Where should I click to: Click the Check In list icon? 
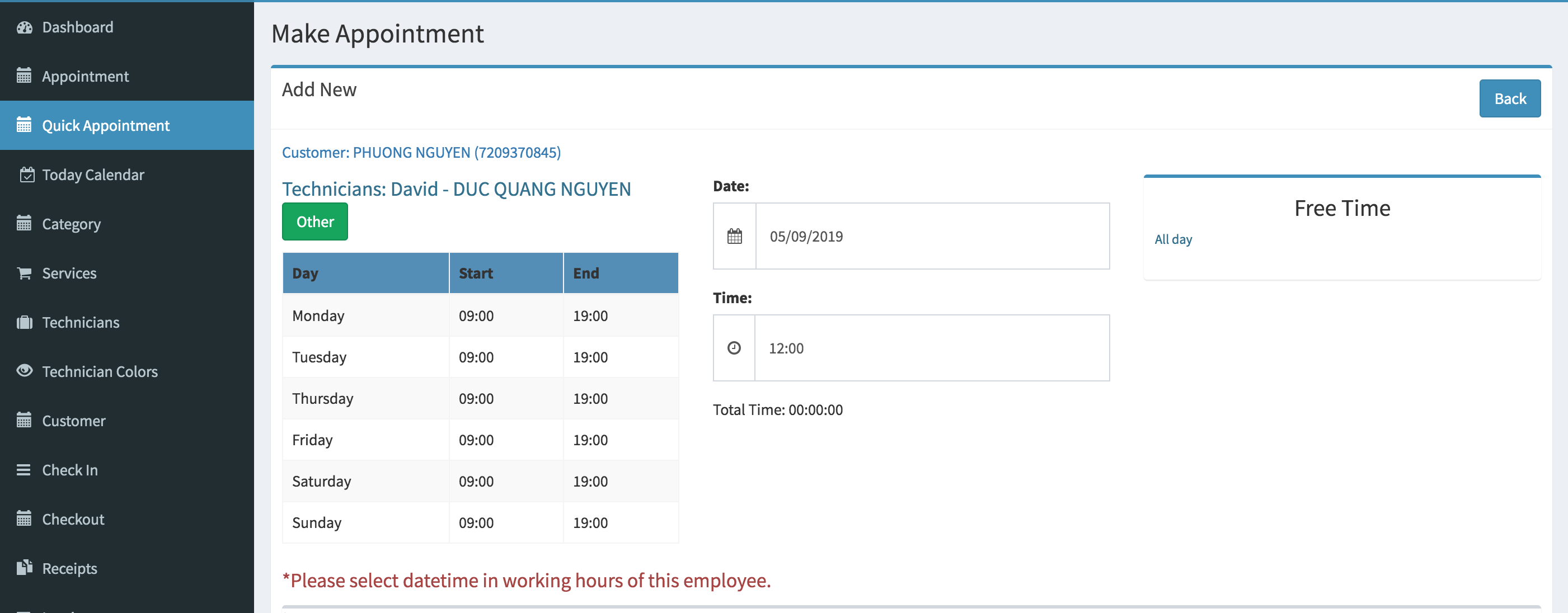point(24,469)
